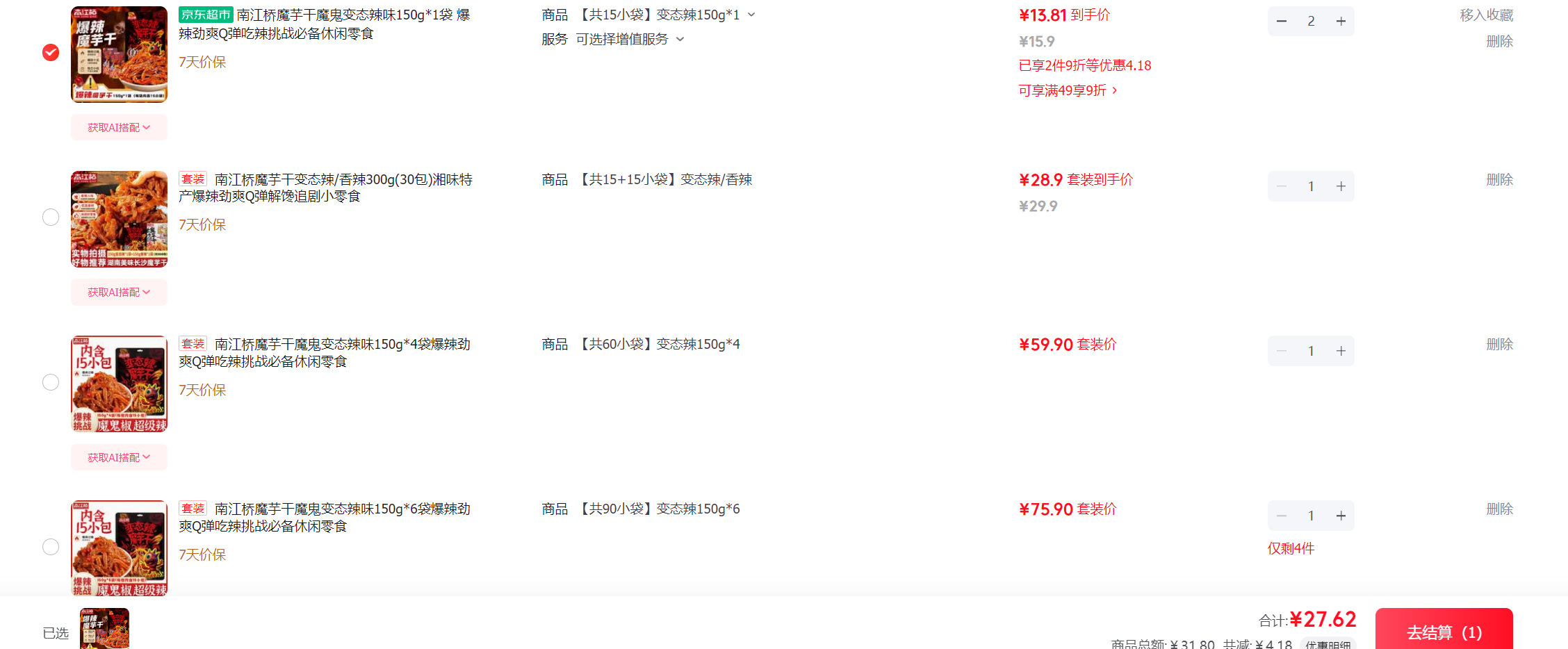Select the 150g*6袋 item checkbox
The image size is (1568, 649).
51,547
